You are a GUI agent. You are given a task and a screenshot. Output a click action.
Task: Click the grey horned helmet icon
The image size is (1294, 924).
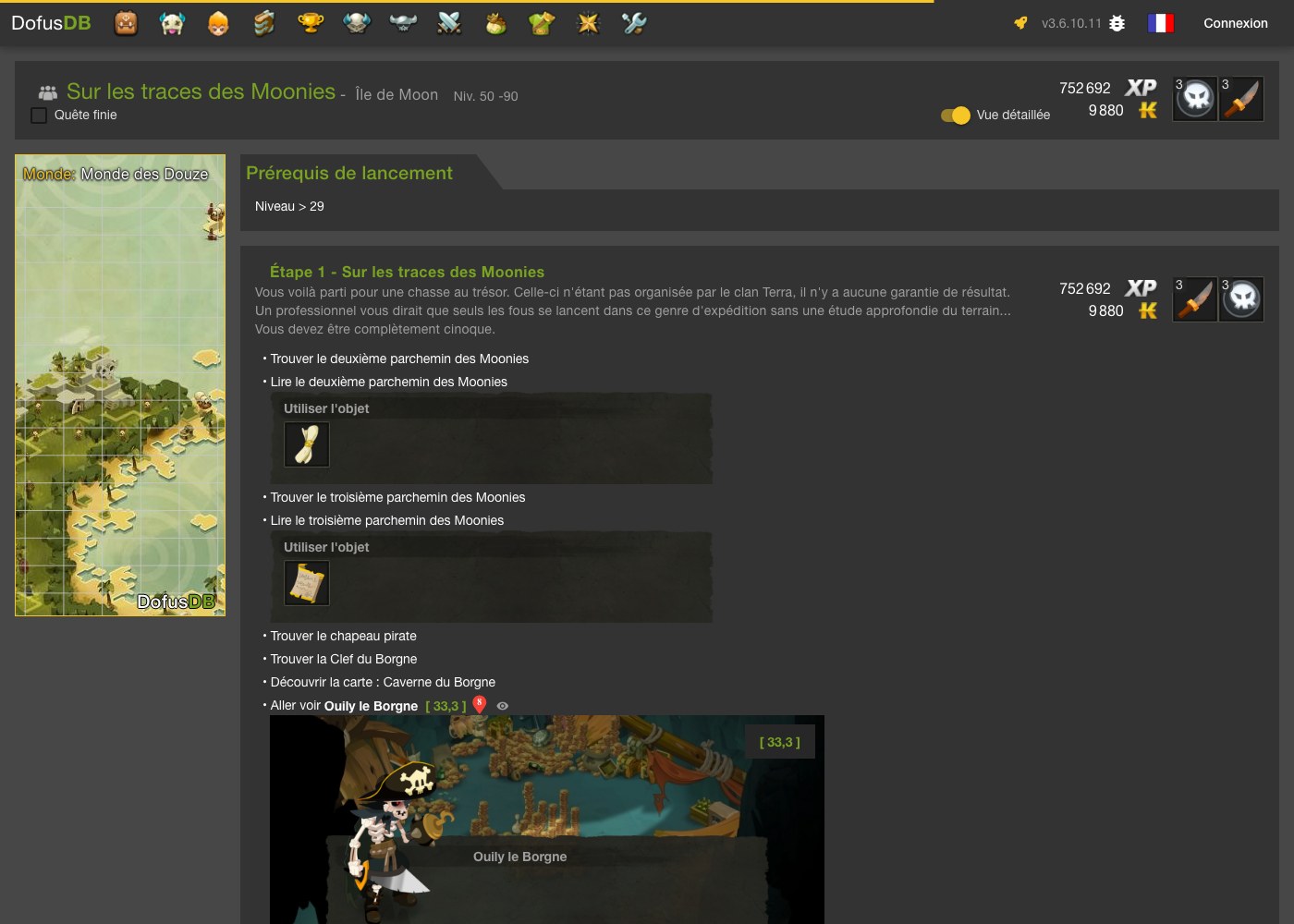[403, 23]
